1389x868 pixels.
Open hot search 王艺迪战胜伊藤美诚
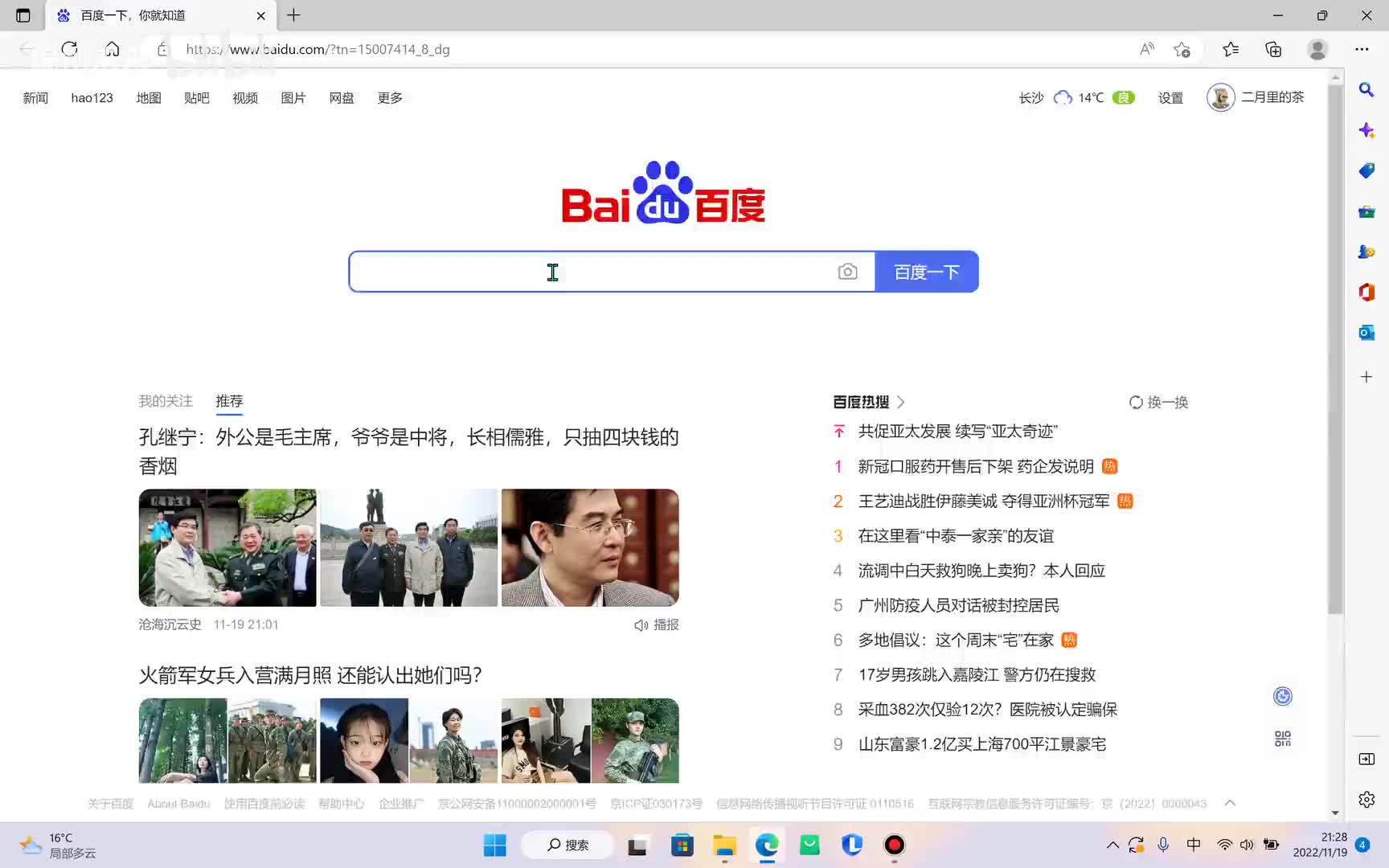pos(984,501)
